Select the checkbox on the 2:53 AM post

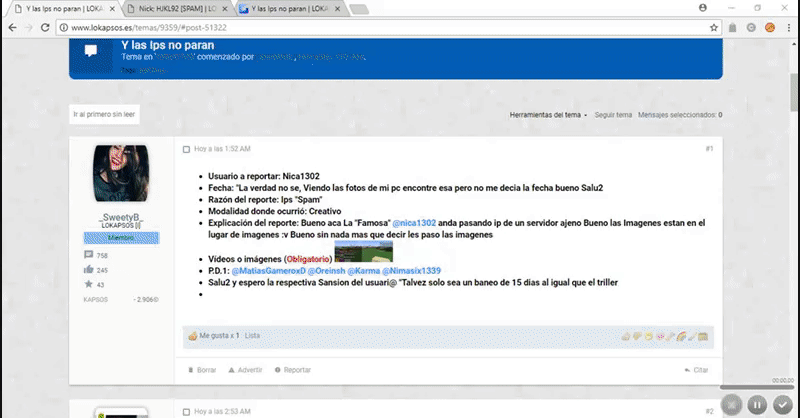click(x=186, y=411)
